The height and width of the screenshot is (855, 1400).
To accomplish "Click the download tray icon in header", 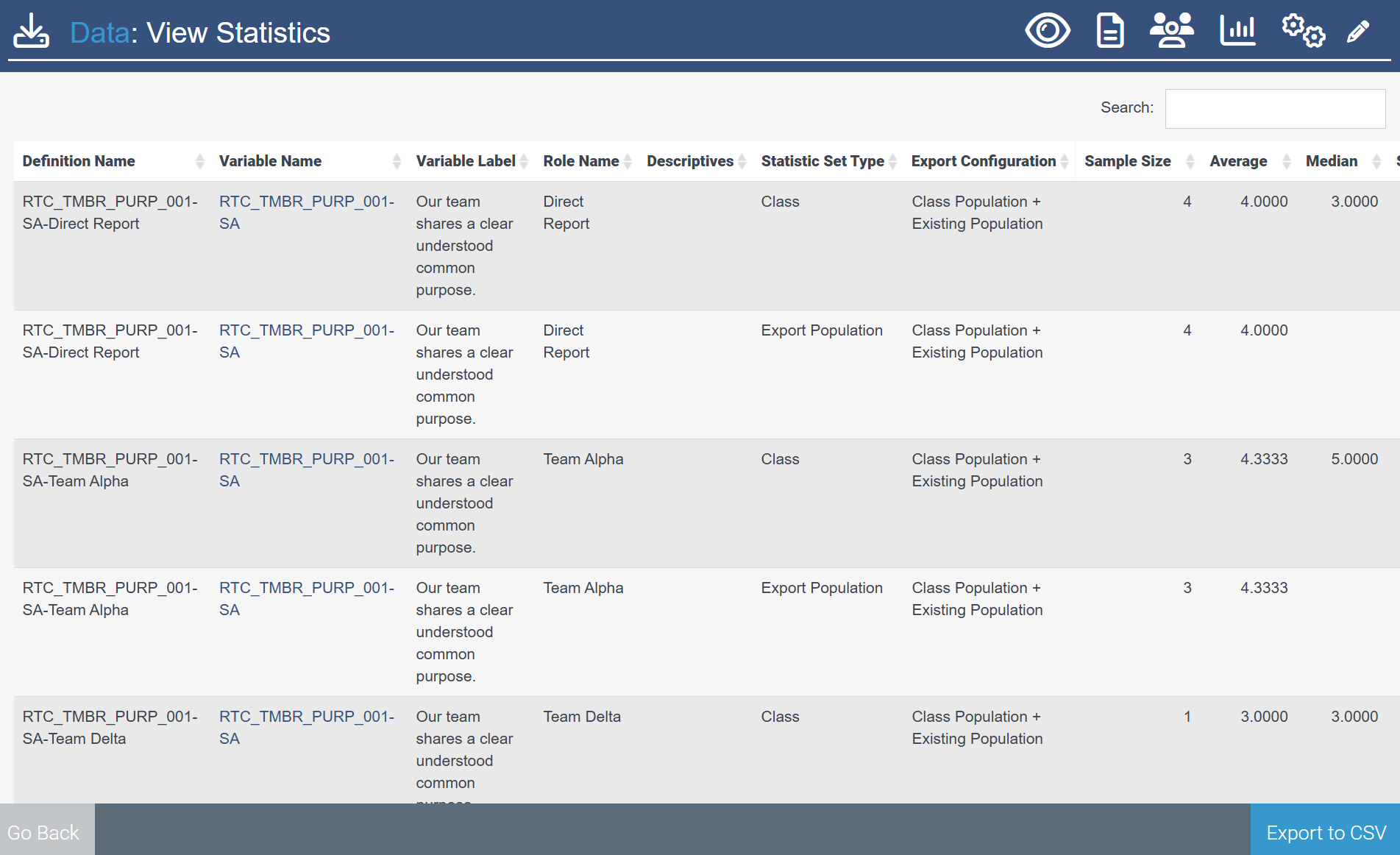I will click(31, 32).
